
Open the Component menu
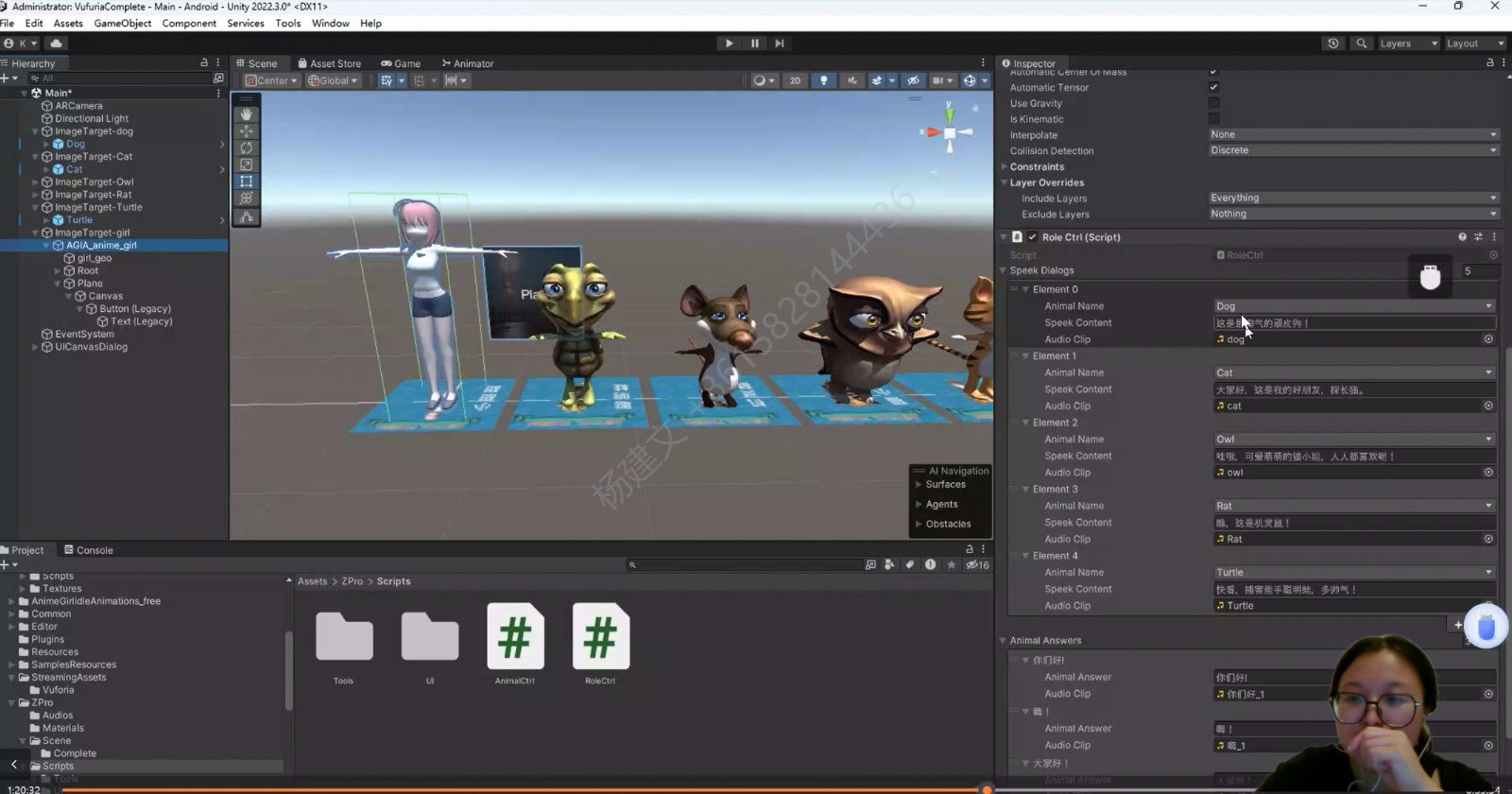189,23
